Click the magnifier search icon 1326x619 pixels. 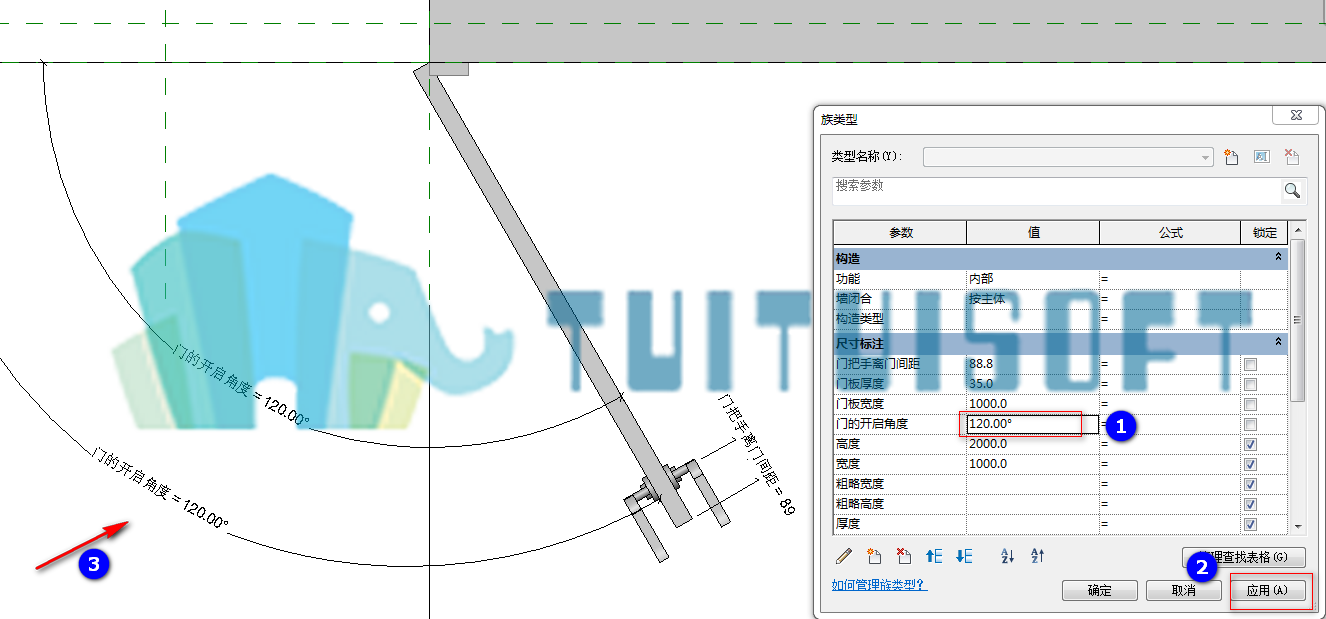coord(1292,190)
